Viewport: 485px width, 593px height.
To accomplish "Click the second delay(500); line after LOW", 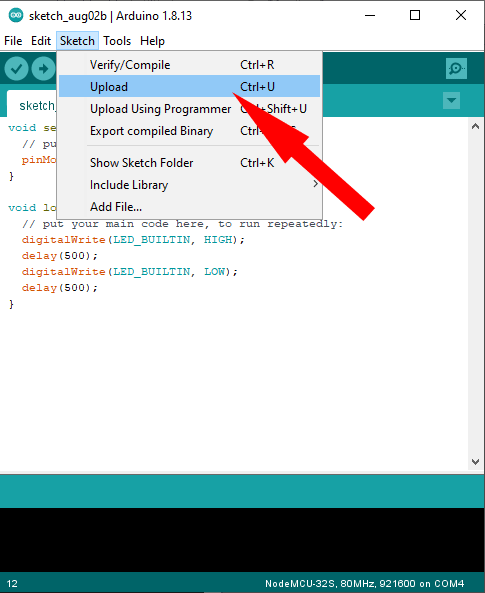I will 60,288.
